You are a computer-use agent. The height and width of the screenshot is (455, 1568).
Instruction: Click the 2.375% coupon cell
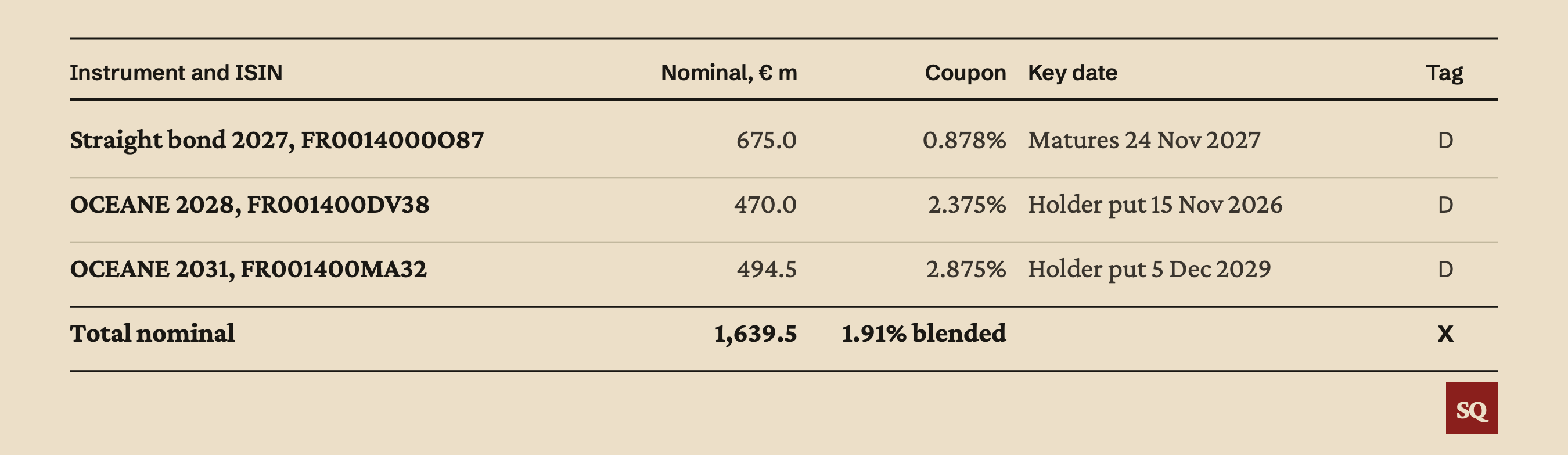click(966, 205)
